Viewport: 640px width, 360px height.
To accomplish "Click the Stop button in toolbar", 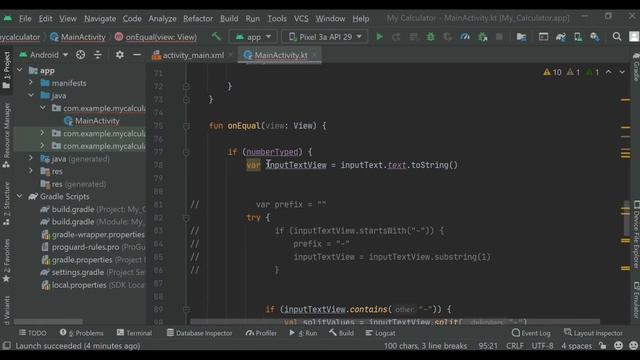I will click(x=499, y=37).
